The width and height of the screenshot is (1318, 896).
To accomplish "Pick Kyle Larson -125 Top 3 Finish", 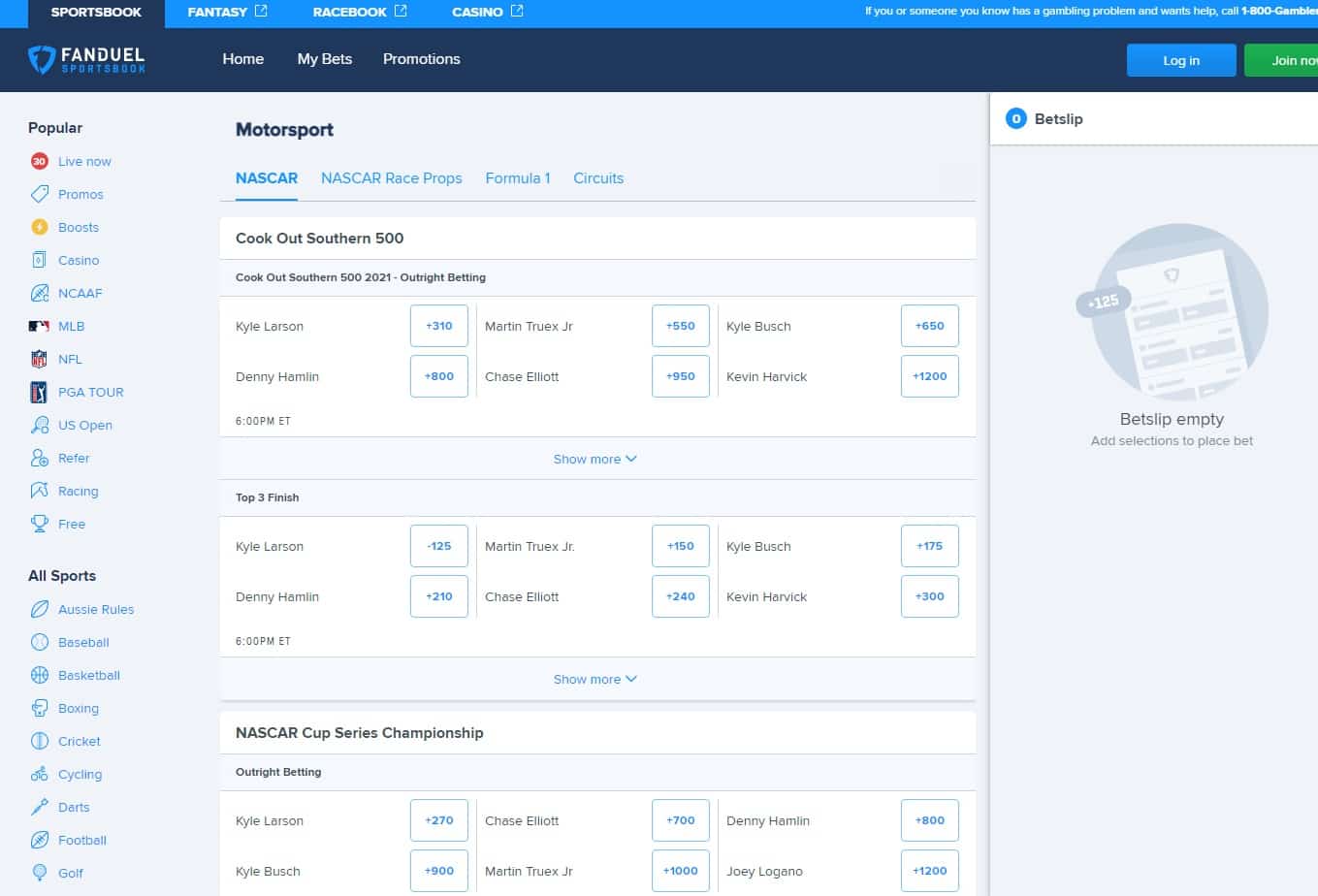I will 439,546.
